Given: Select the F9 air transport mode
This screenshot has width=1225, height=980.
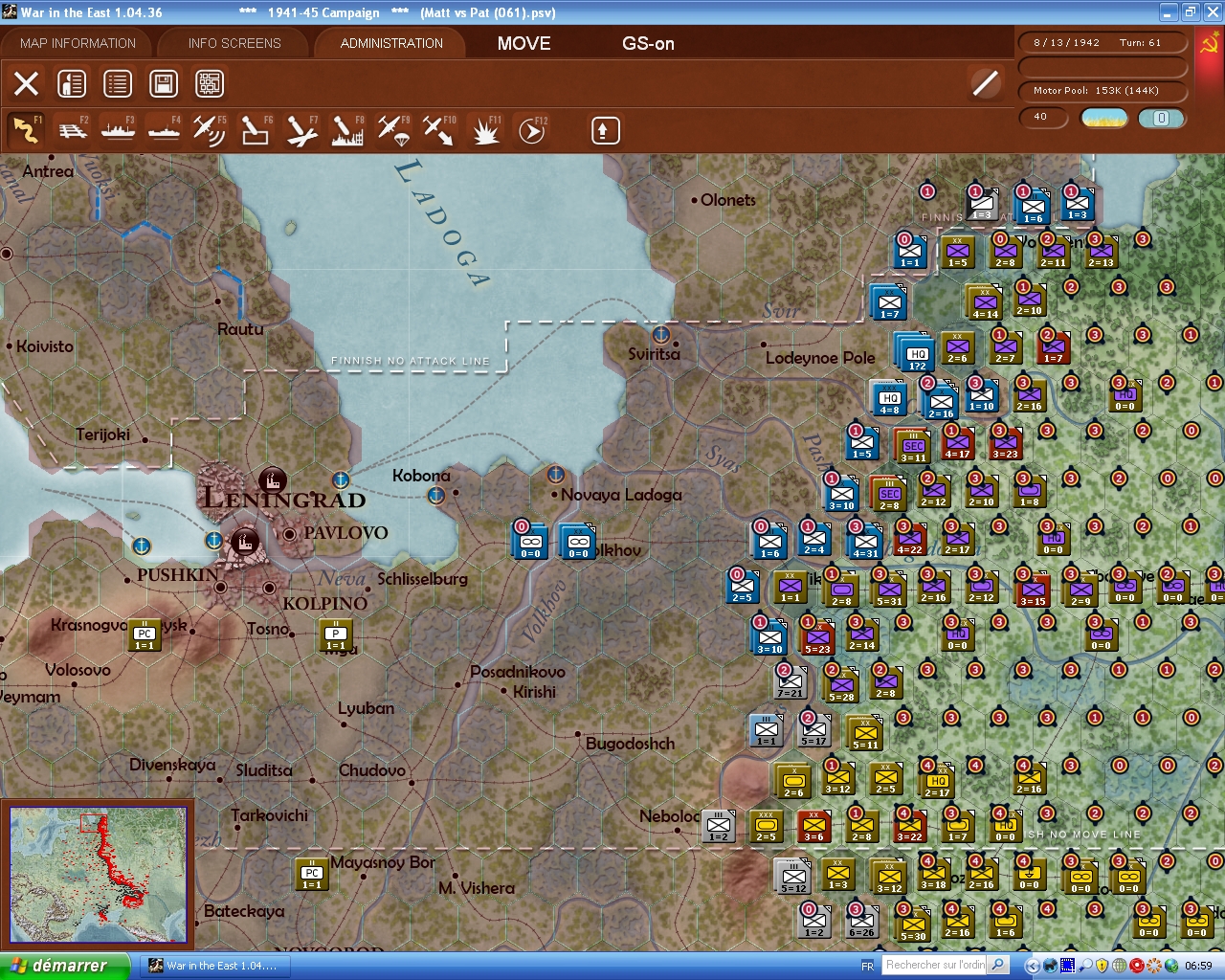Looking at the screenshot, I should pos(393,130).
